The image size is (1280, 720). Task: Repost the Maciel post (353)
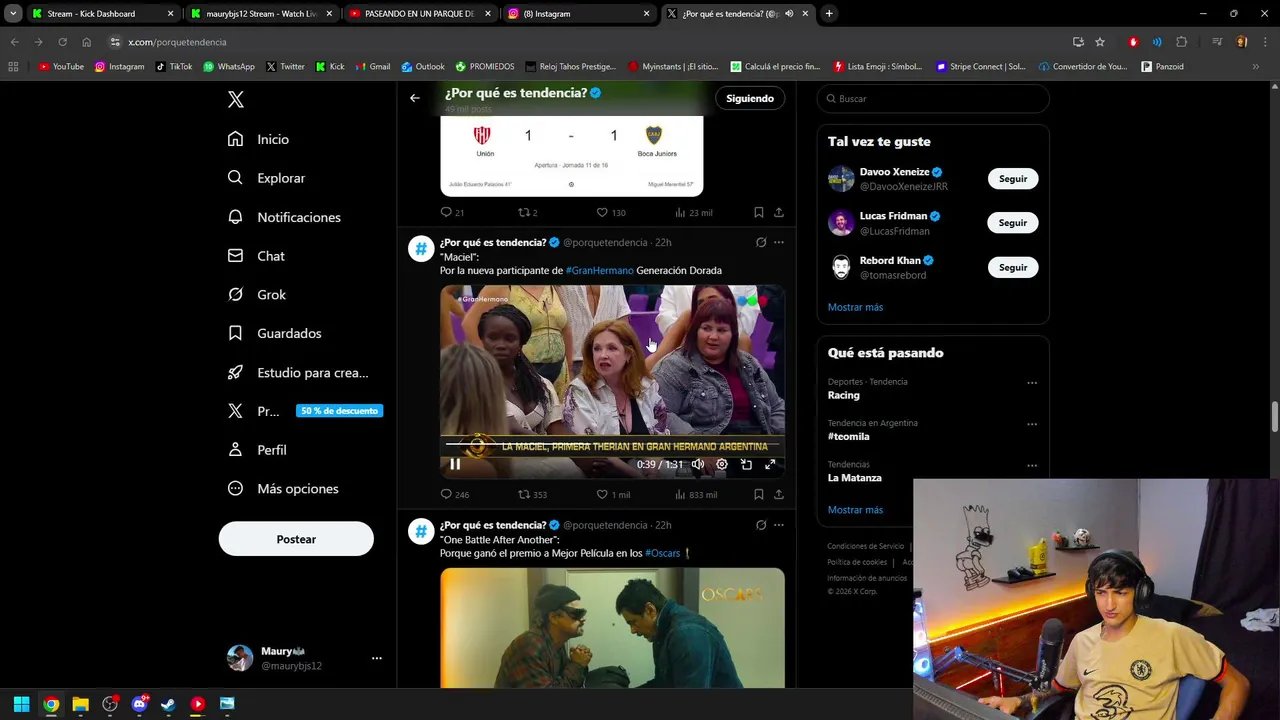(532, 494)
